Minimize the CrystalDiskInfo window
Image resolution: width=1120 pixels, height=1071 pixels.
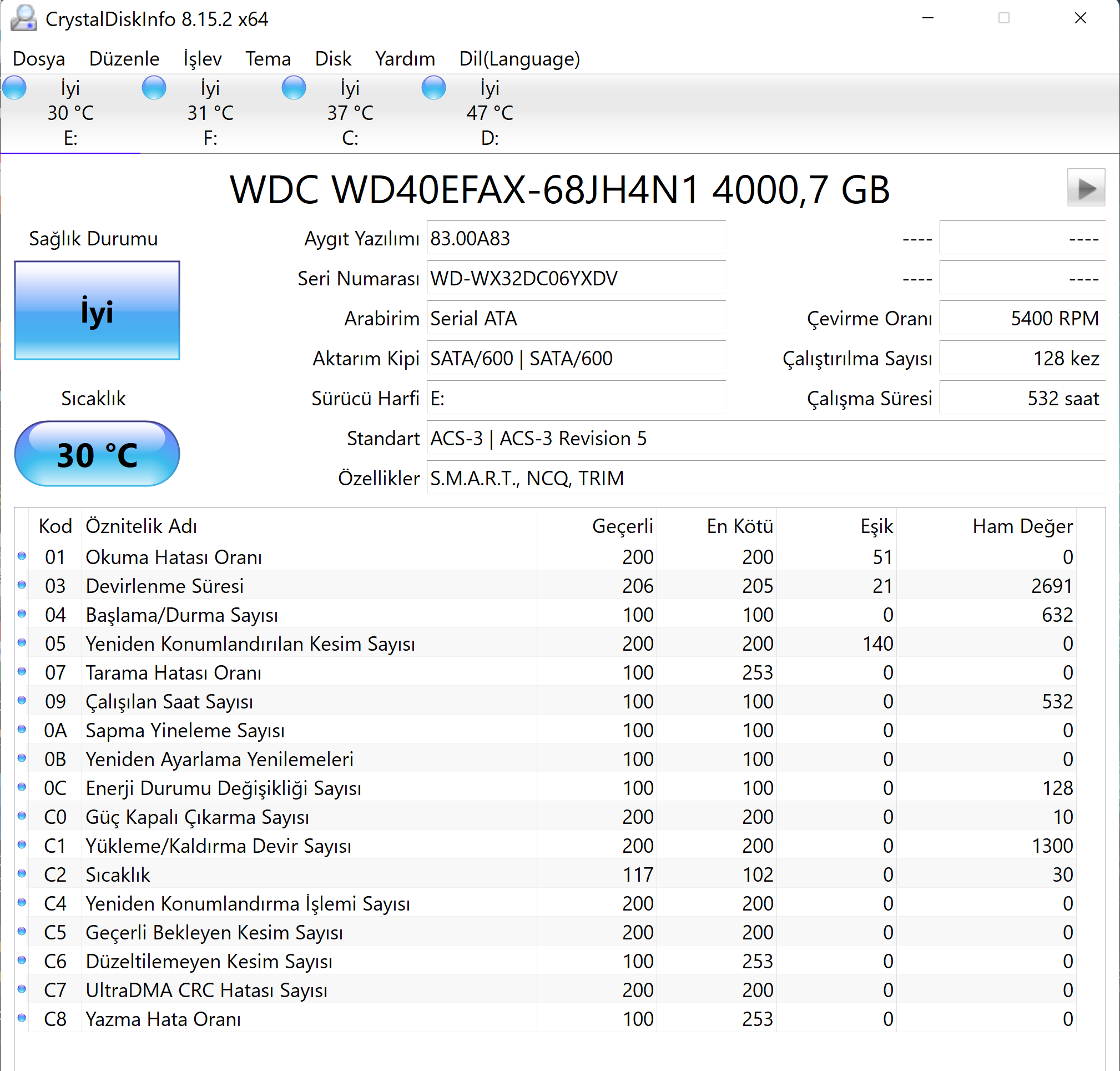tap(929, 18)
